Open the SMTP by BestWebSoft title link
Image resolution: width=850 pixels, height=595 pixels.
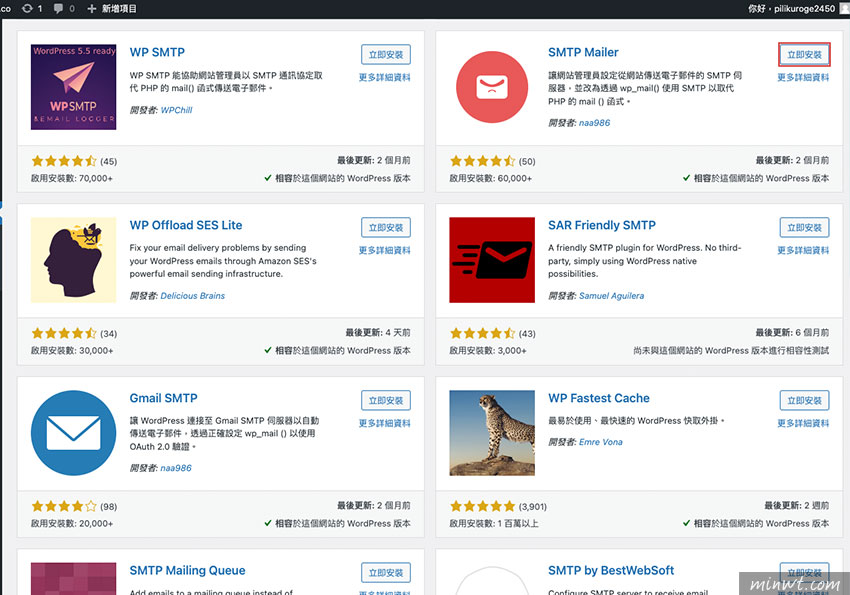(611, 570)
